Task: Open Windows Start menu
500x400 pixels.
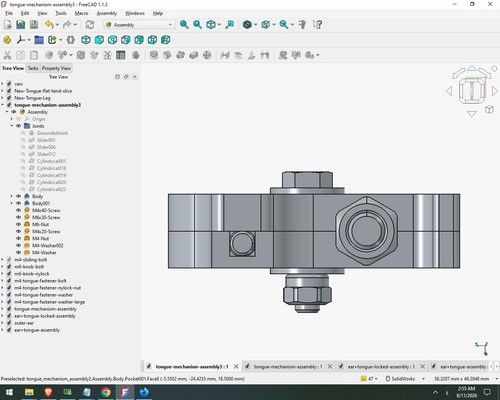Action: (9, 392)
